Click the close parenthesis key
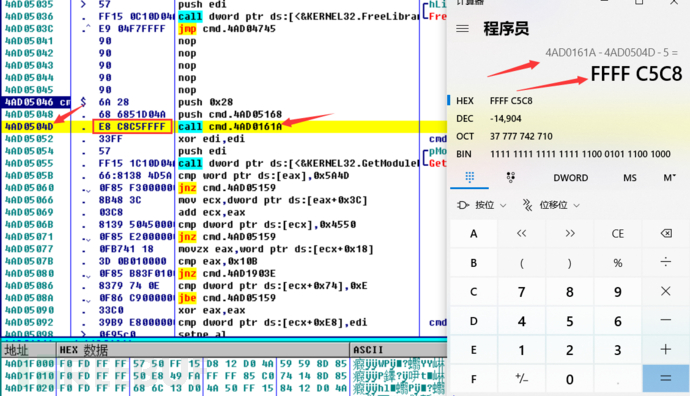690x396 pixels. pyautogui.click(x=570, y=263)
